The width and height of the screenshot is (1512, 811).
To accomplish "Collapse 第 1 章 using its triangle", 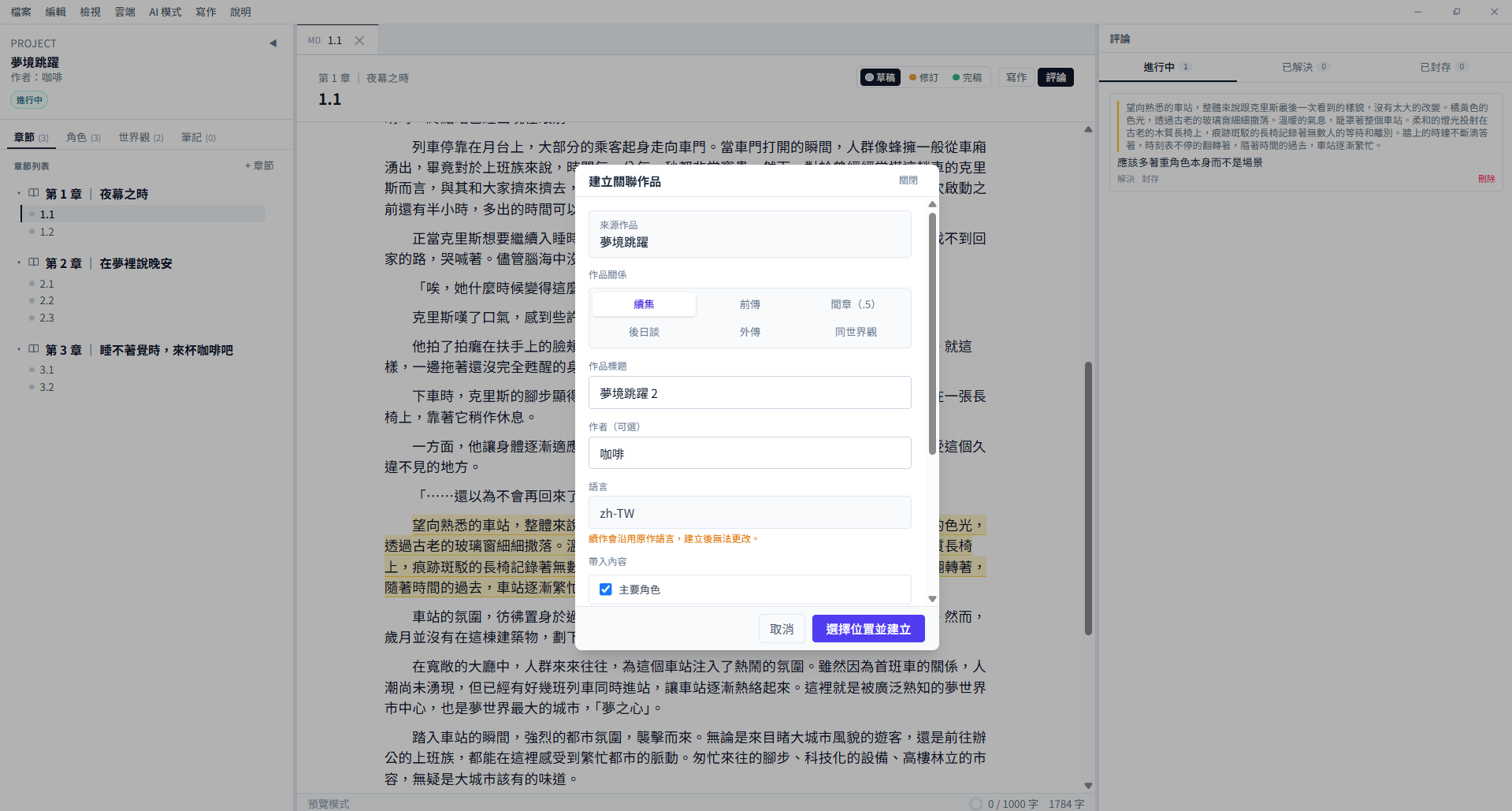I will [x=19, y=193].
